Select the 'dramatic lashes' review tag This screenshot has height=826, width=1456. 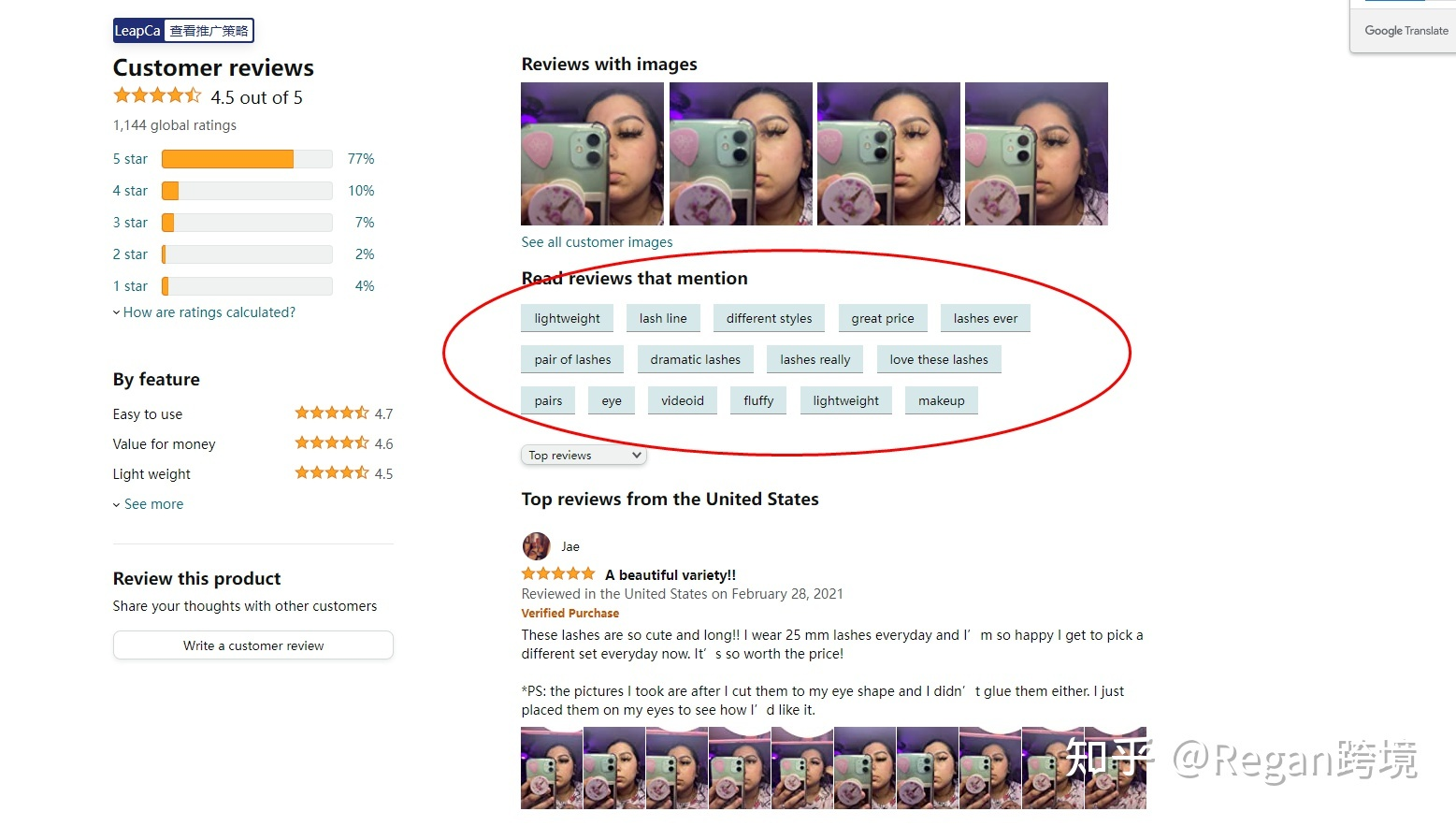[x=696, y=359]
